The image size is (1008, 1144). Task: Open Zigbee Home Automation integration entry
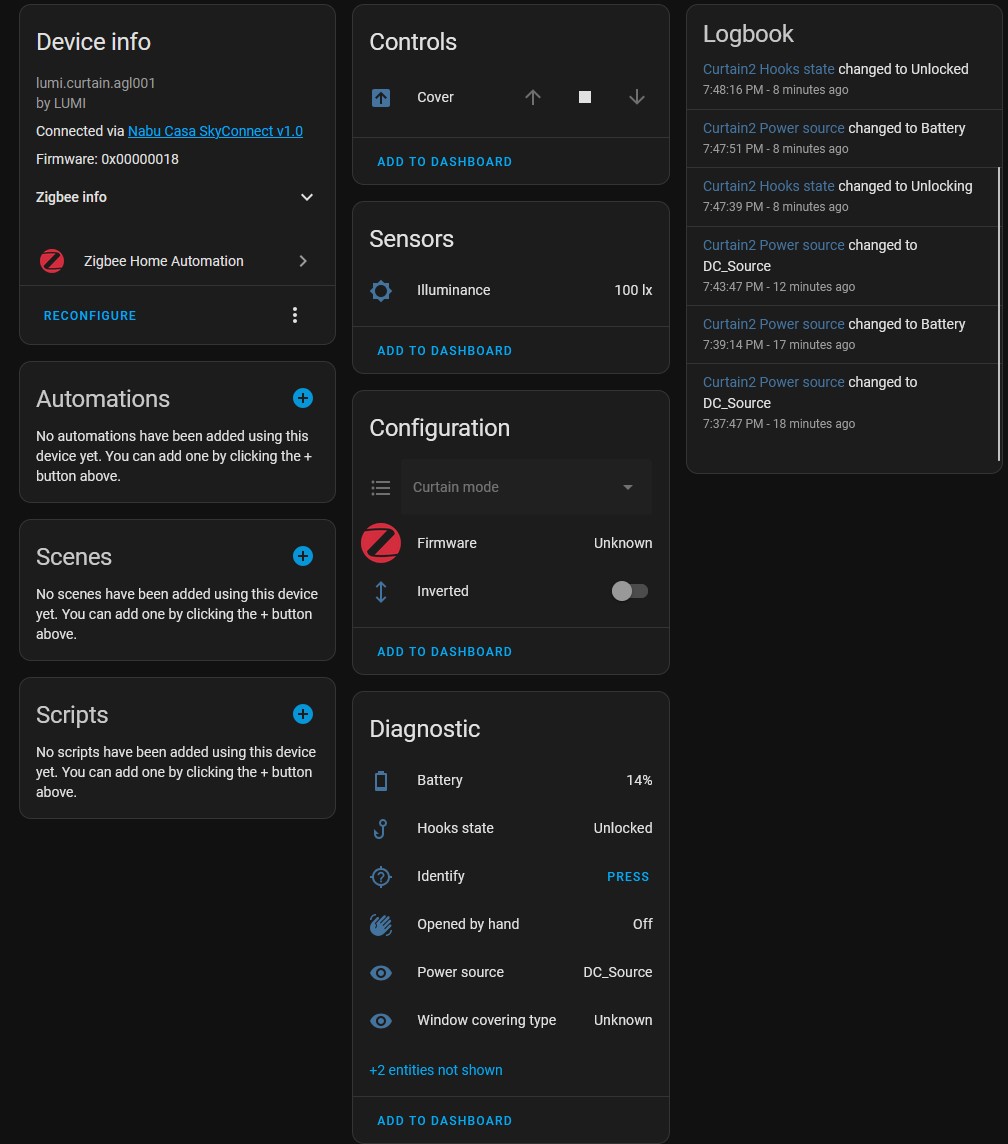175,260
